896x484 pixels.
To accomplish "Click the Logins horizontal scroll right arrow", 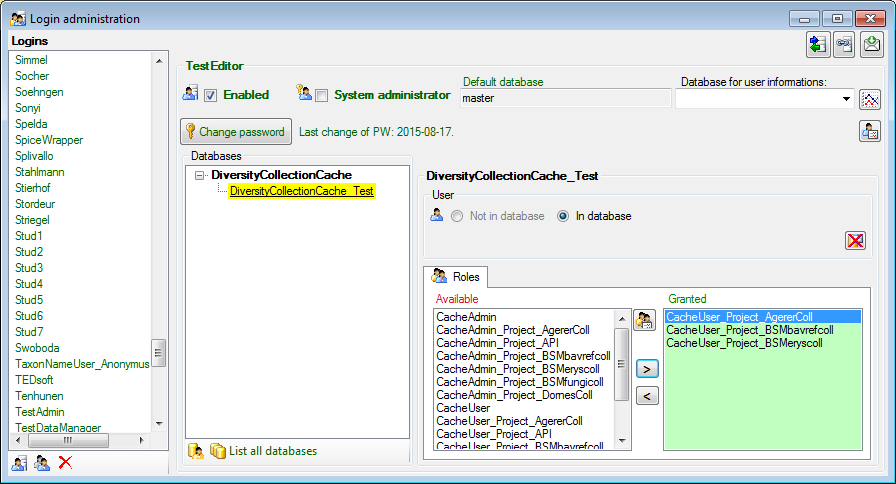I will tap(142, 441).
